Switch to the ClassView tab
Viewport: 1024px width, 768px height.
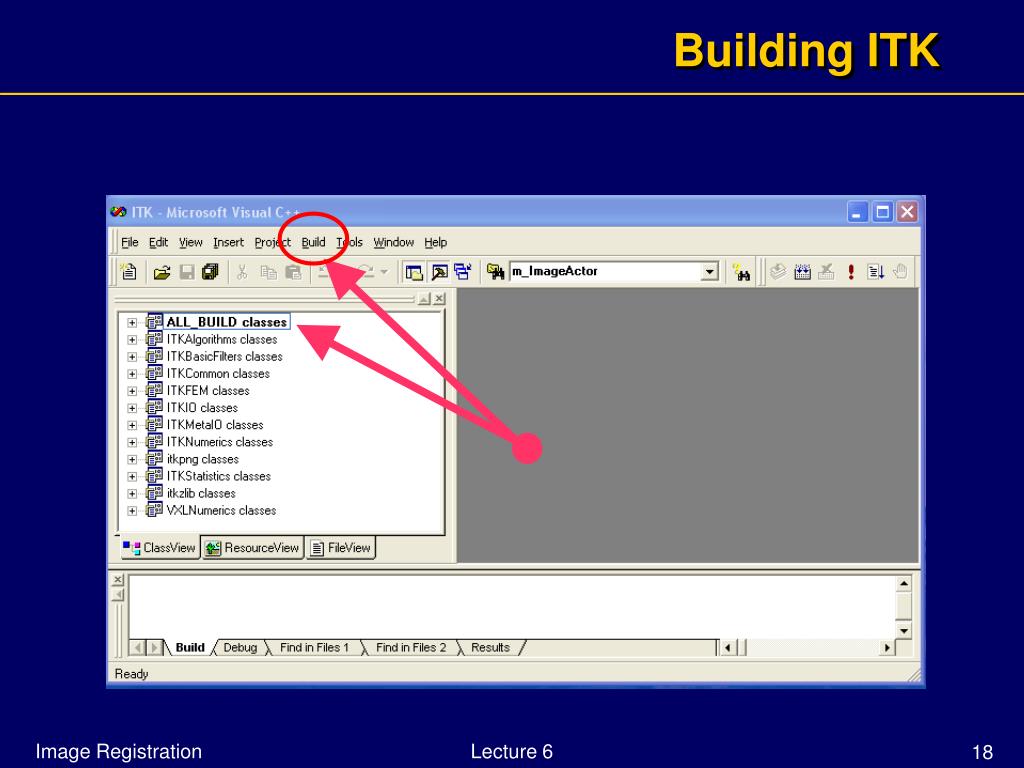click(x=159, y=547)
